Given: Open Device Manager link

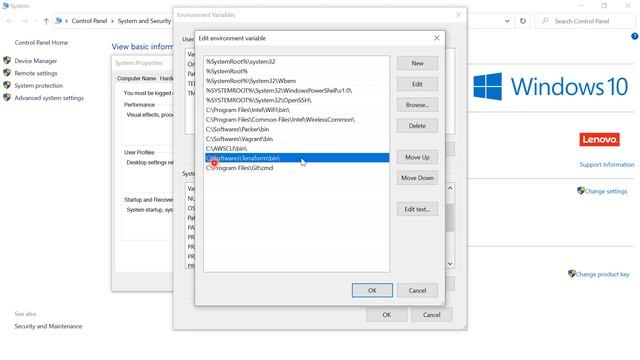Looking at the screenshot, I should tap(36, 61).
